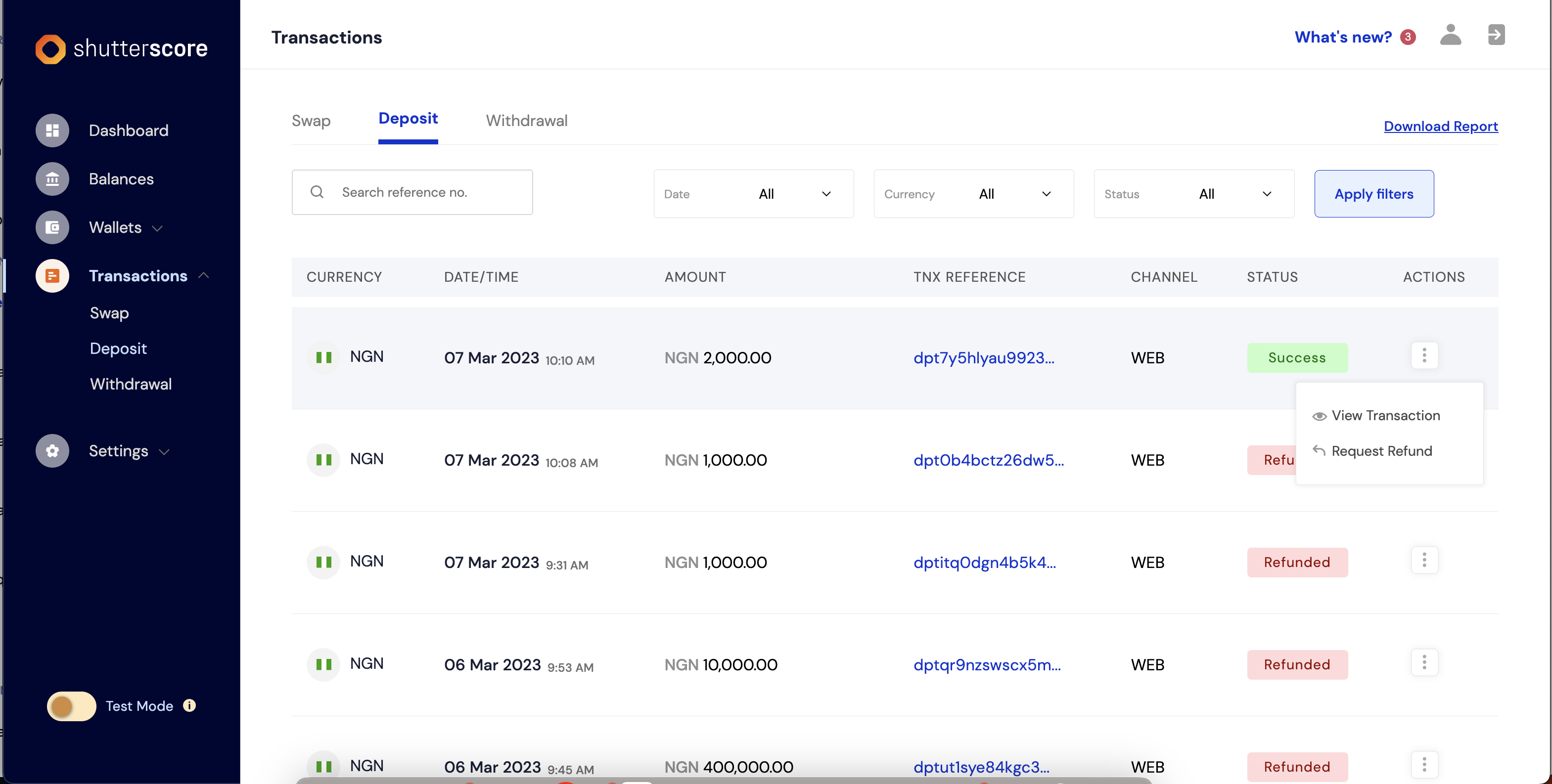Click Refunded badge in 9:53 AM row

pyautogui.click(x=1297, y=665)
